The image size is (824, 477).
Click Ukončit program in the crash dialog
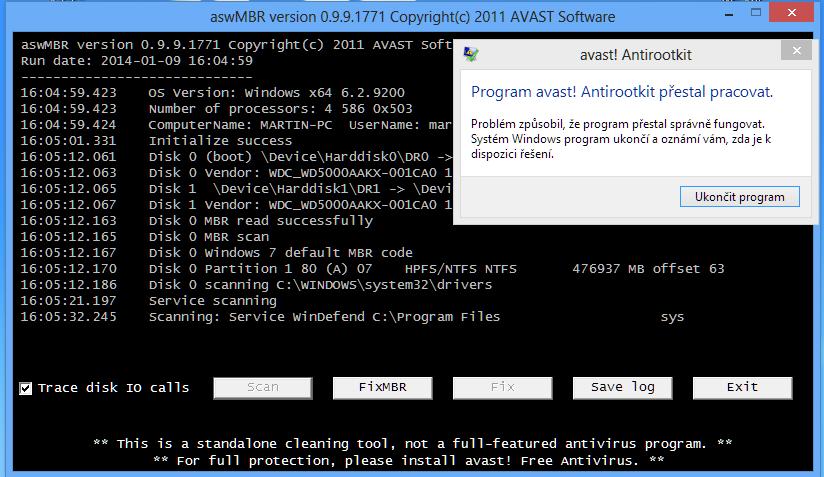point(739,196)
